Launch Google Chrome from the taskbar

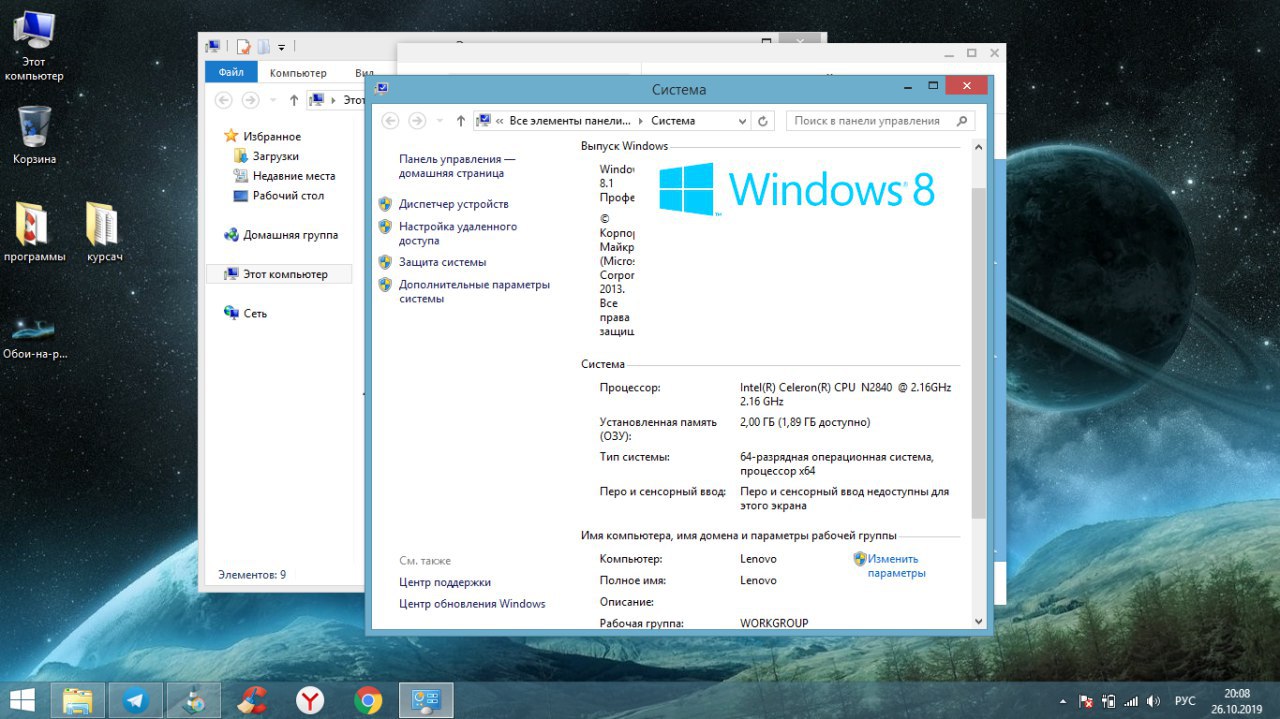click(368, 701)
